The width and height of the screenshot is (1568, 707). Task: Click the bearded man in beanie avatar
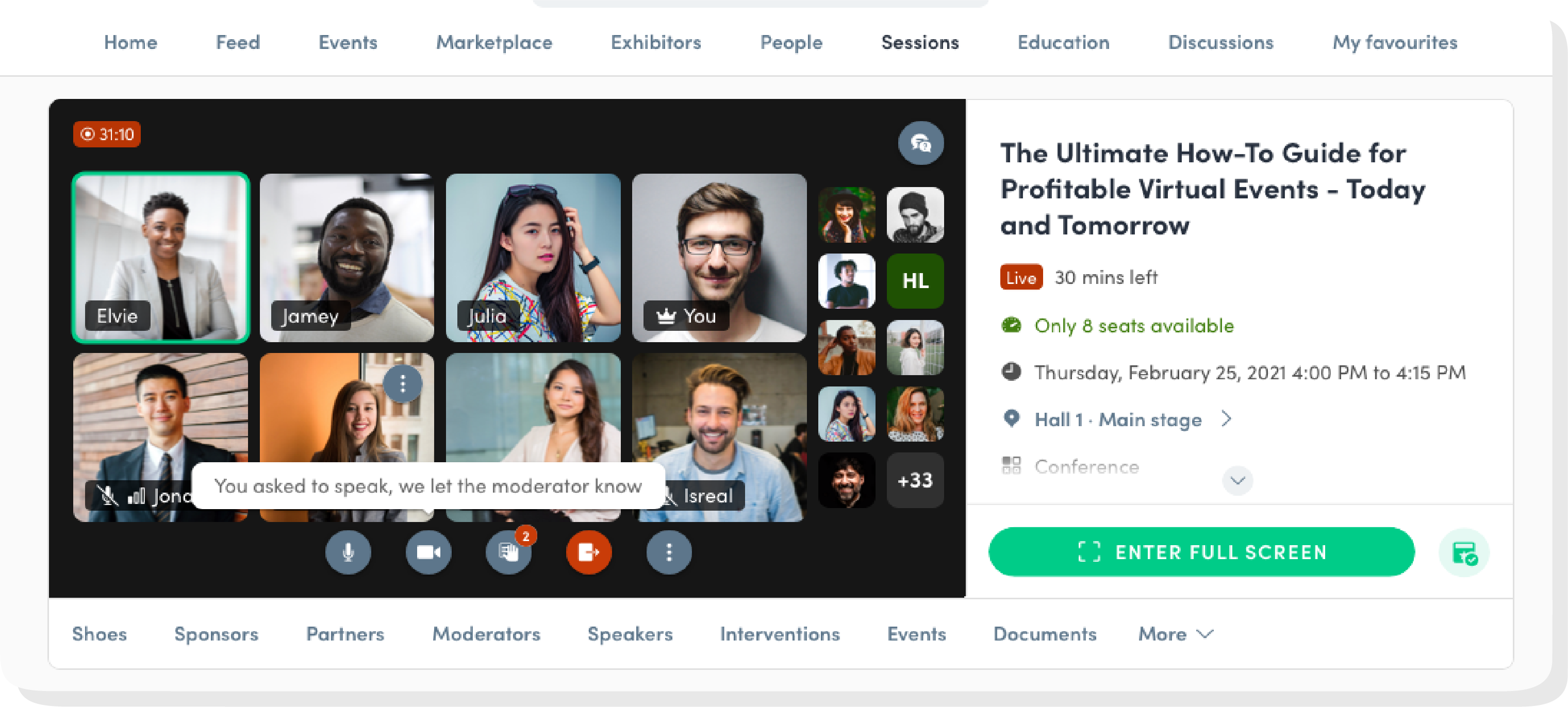coord(915,215)
